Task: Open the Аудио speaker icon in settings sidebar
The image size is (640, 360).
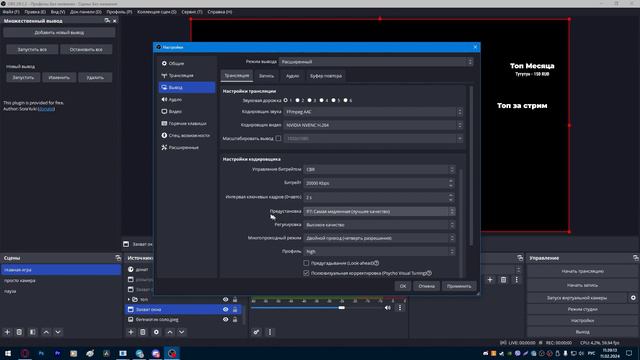Action: 164,99
